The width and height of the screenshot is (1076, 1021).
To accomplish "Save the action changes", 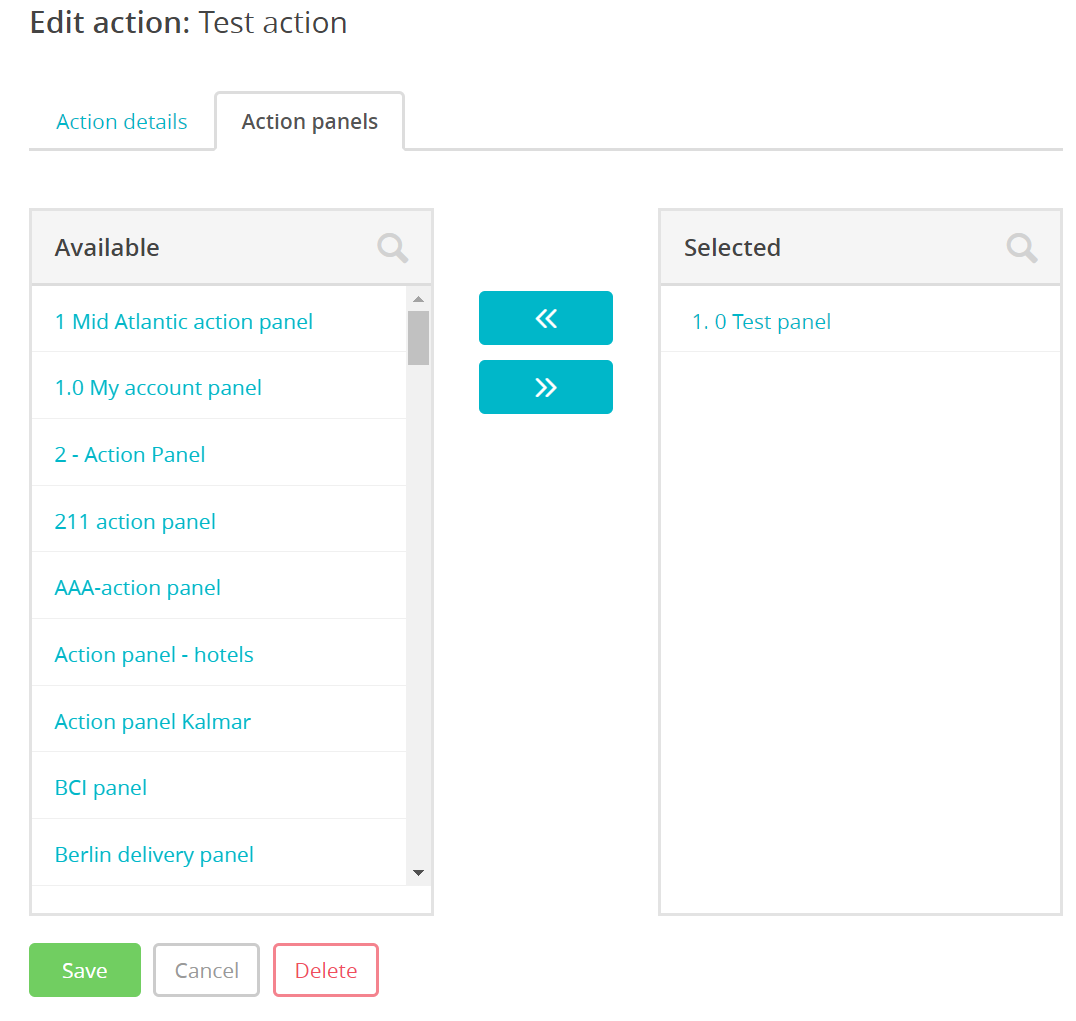I will (x=85, y=970).
